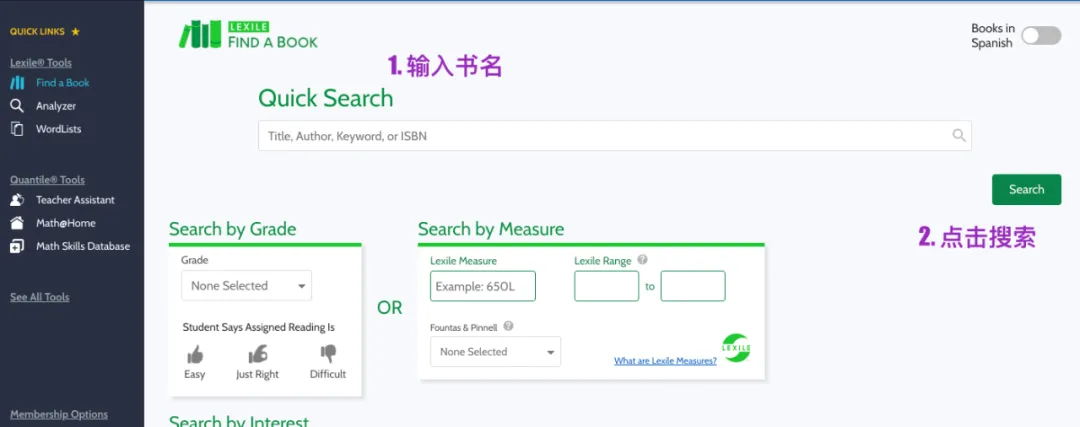This screenshot has height=427, width=1080.
Task: Click the Search by Measure heading
Action: click(491, 229)
